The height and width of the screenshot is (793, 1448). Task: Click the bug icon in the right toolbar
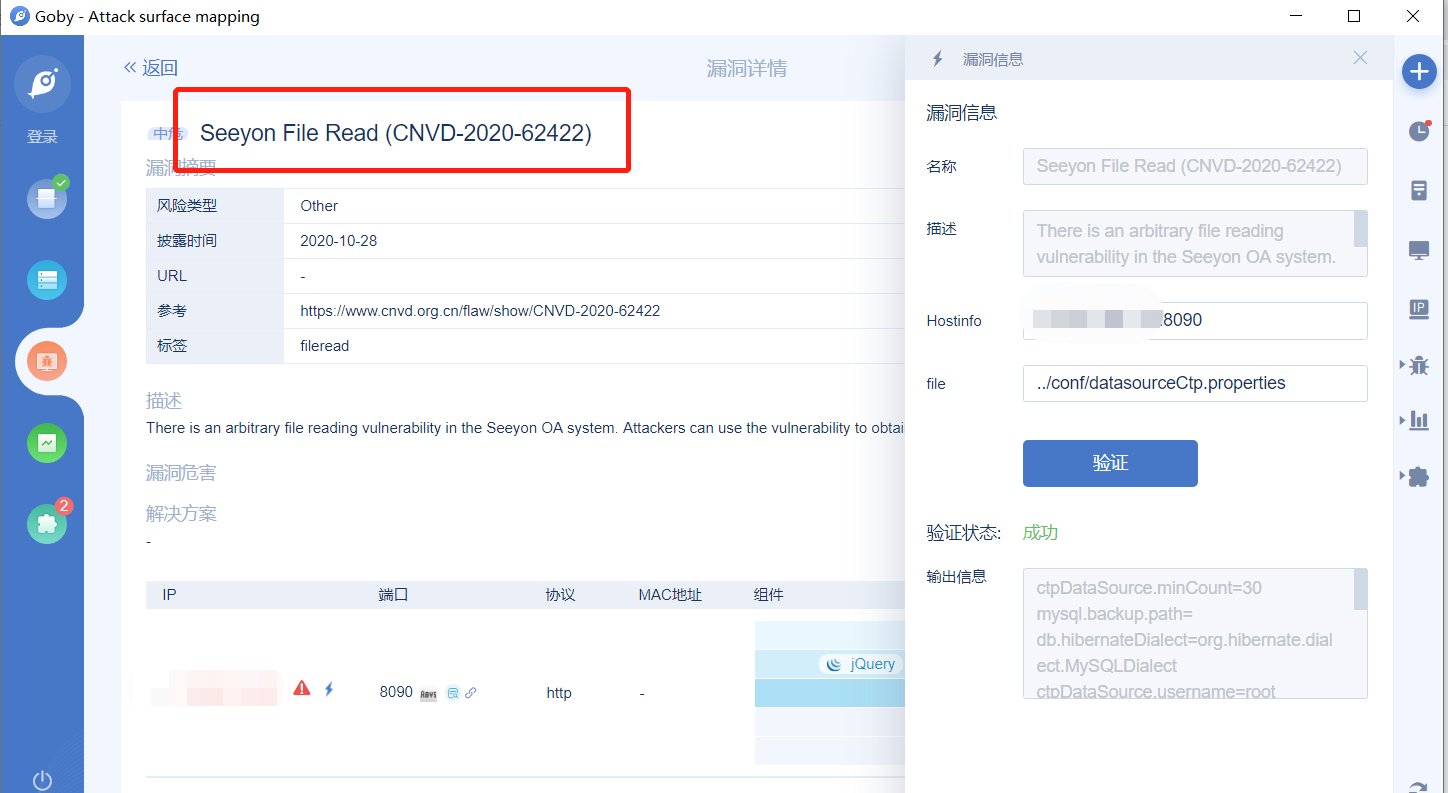click(1419, 365)
